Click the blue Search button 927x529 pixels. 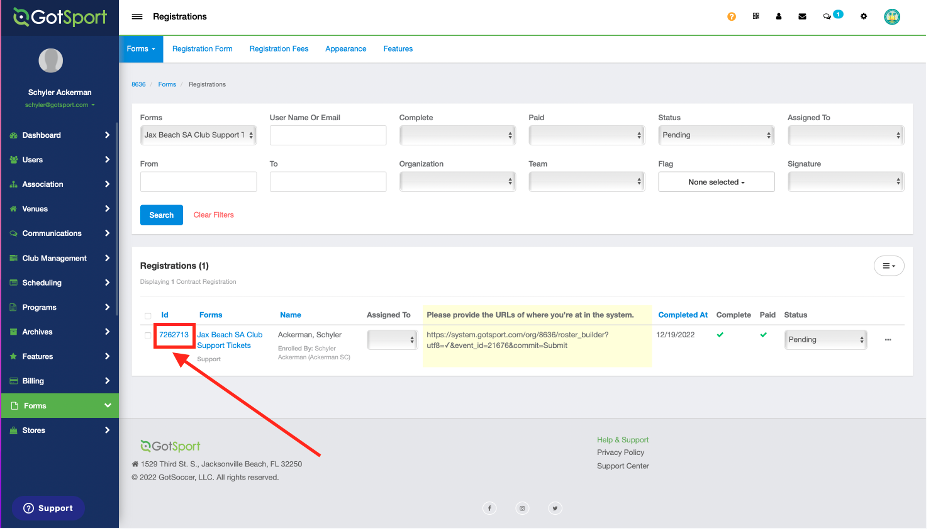click(x=161, y=215)
